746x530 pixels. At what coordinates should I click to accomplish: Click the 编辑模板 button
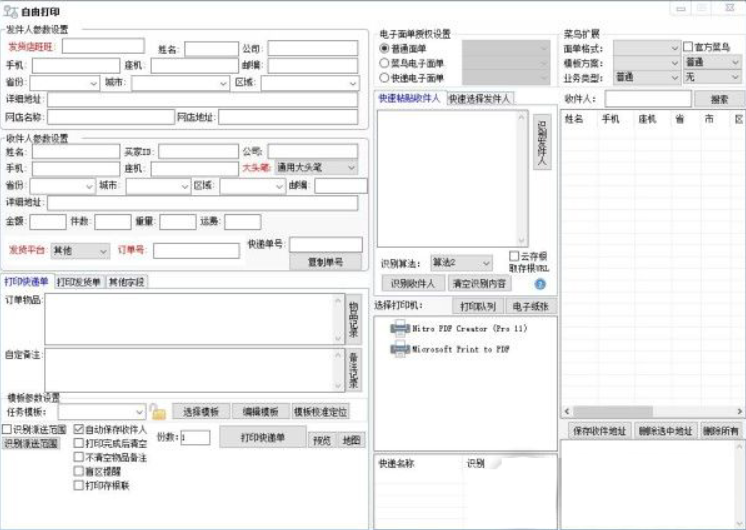click(x=260, y=412)
